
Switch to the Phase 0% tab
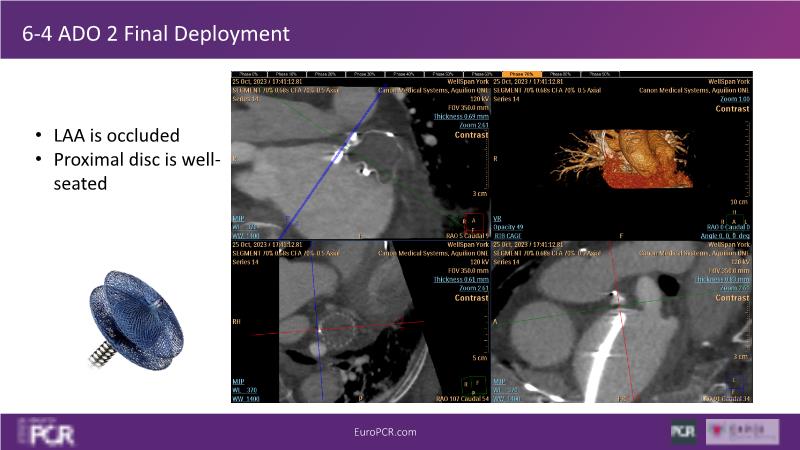[244, 74]
